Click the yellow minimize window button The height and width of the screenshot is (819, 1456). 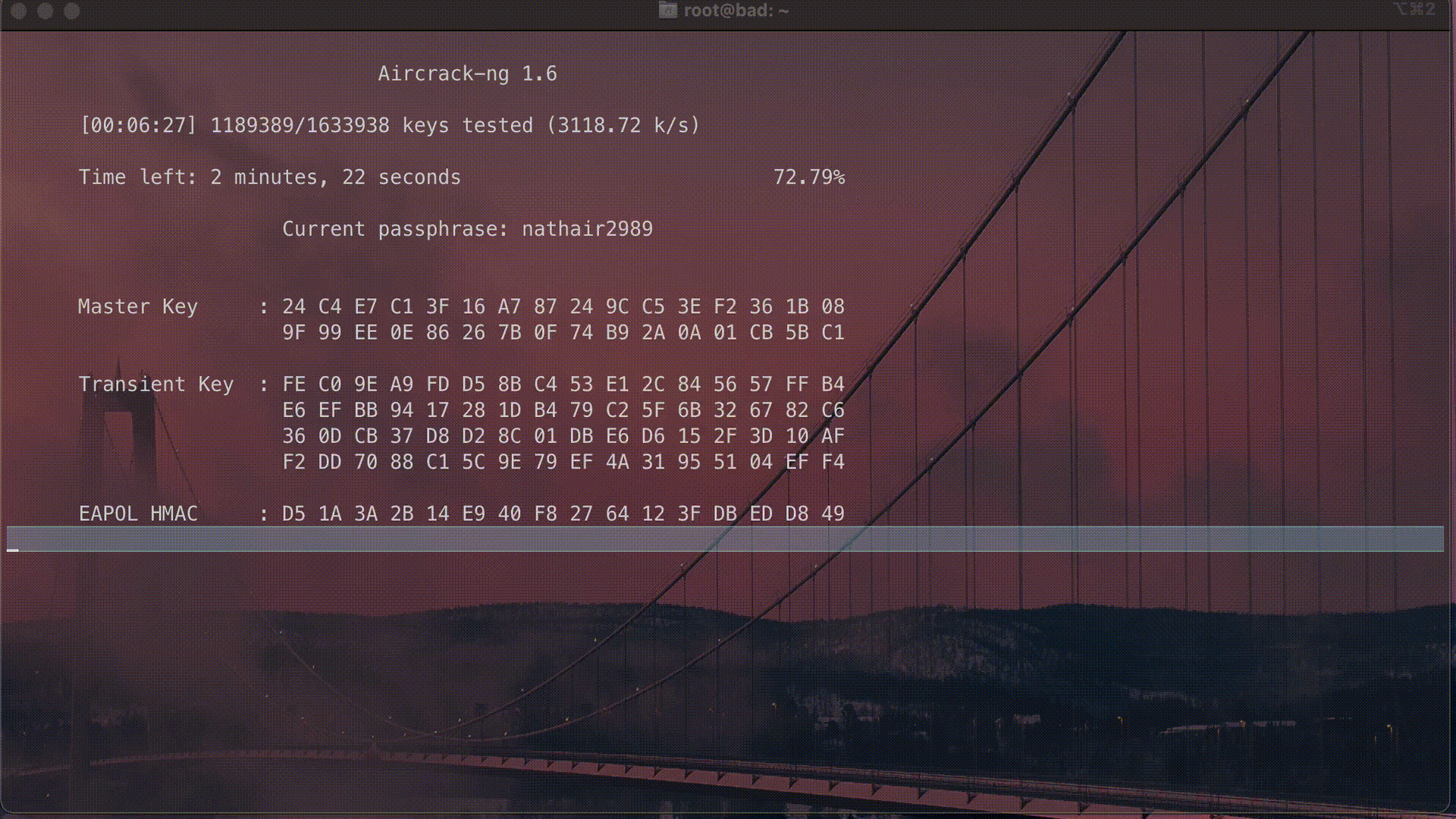(x=45, y=11)
